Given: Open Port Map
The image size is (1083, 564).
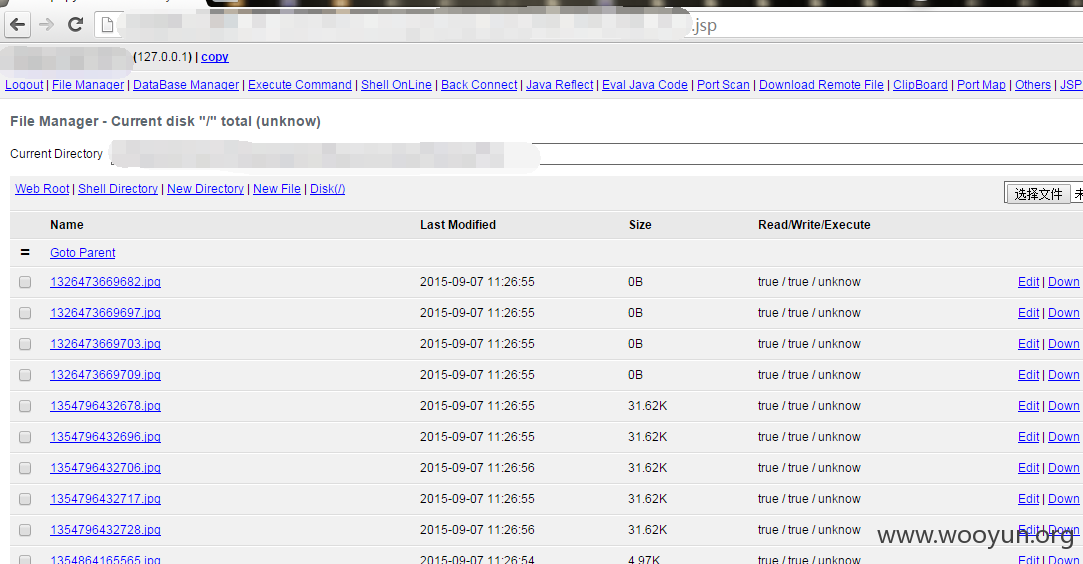Looking at the screenshot, I should [981, 85].
